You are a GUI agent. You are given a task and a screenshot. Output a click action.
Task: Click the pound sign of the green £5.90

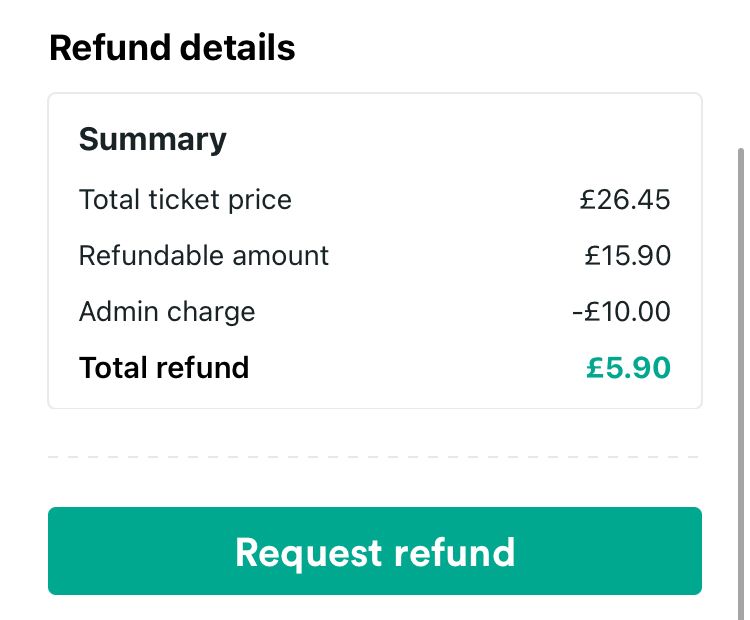click(595, 368)
